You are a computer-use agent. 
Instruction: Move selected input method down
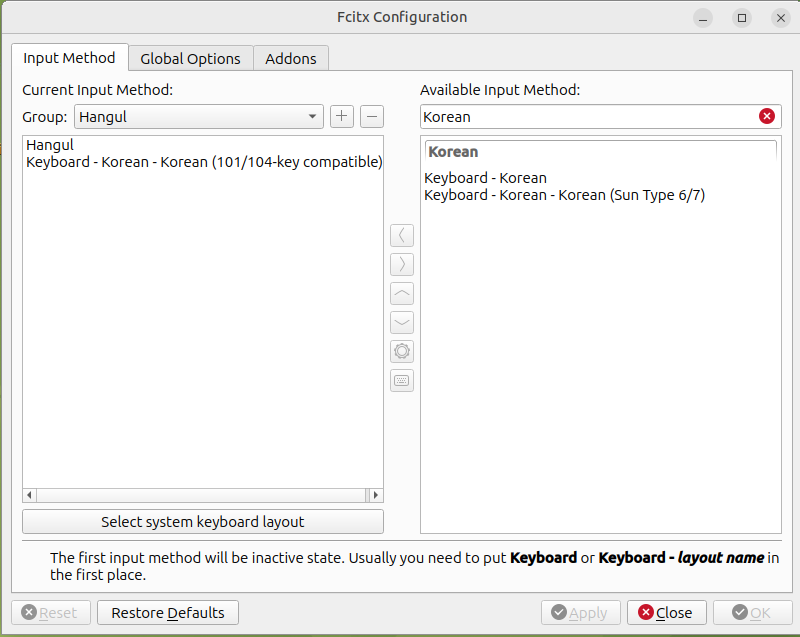[402, 322]
